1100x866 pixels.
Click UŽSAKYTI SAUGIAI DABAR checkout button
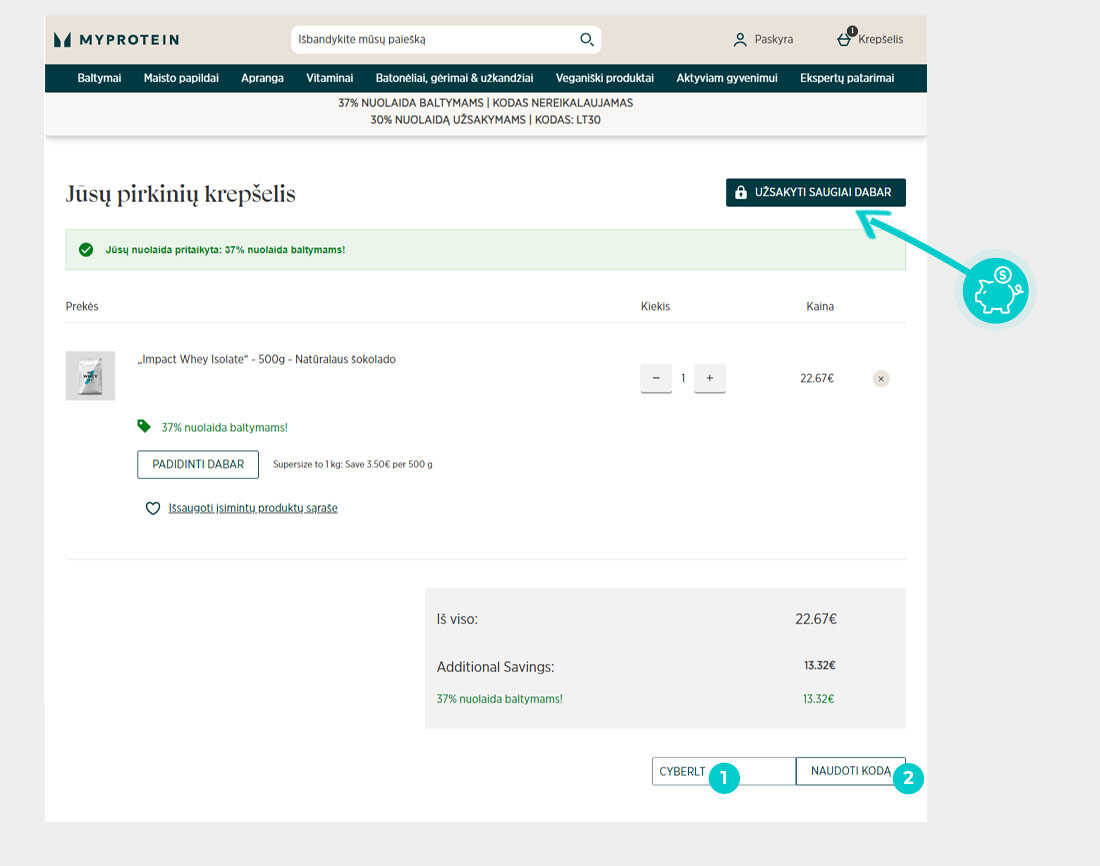[816, 192]
